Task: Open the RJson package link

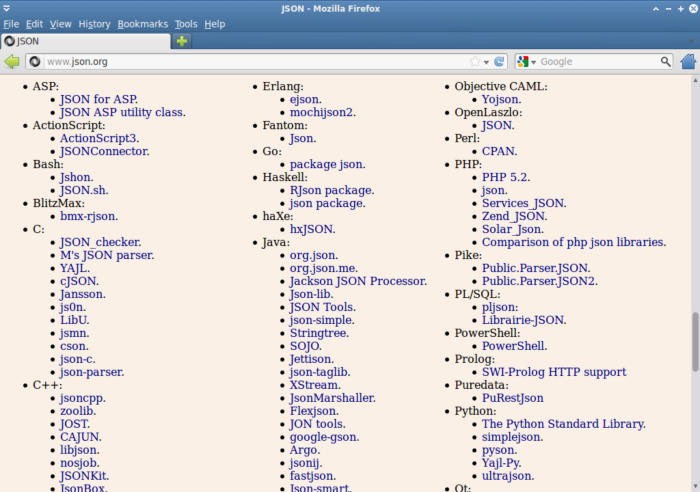Action: click(x=332, y=190)
